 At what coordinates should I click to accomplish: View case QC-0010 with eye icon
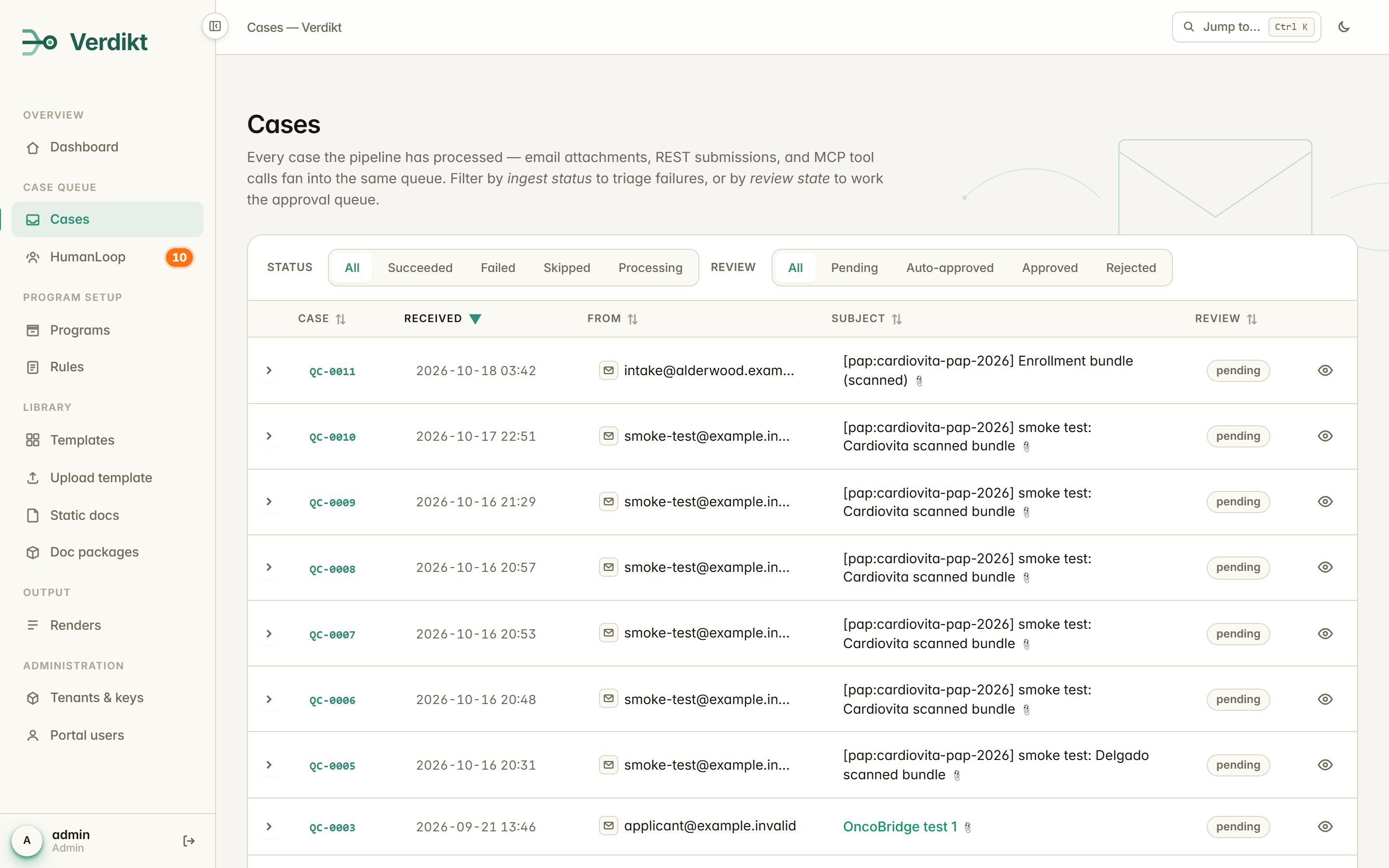[x=1325, y=436]
